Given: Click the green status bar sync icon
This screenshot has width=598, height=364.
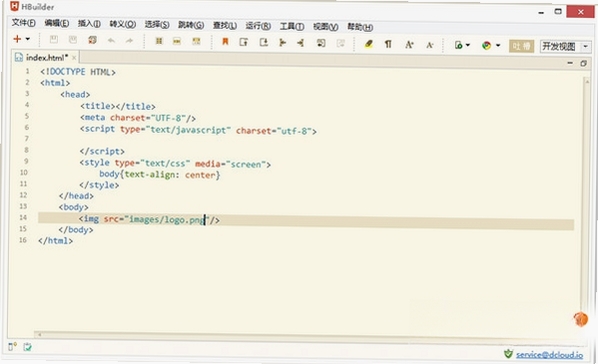Looking at the screenshot, I should (x=27, y=347).
